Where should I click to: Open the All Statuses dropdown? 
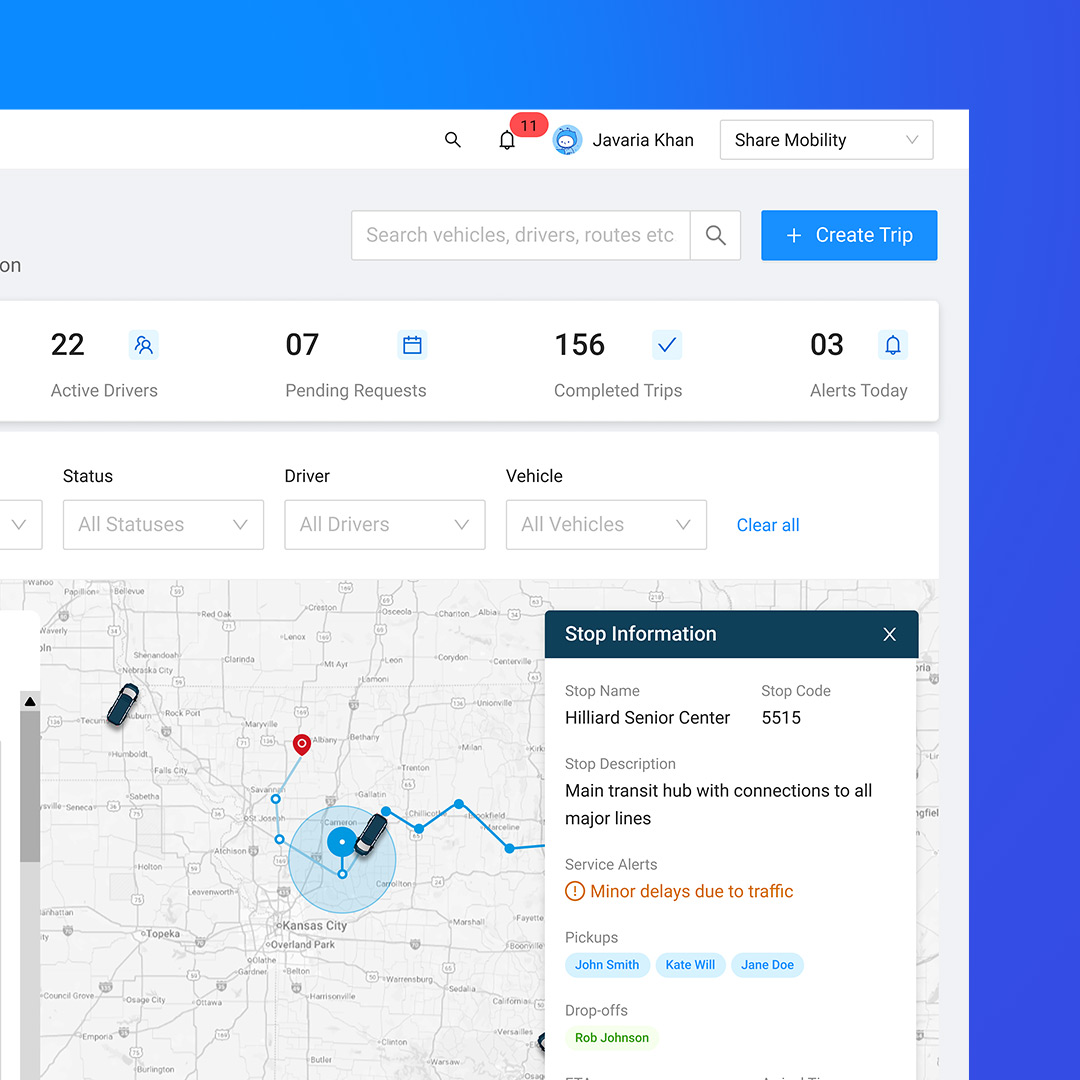pyautogui.click(x=163, y=525)
